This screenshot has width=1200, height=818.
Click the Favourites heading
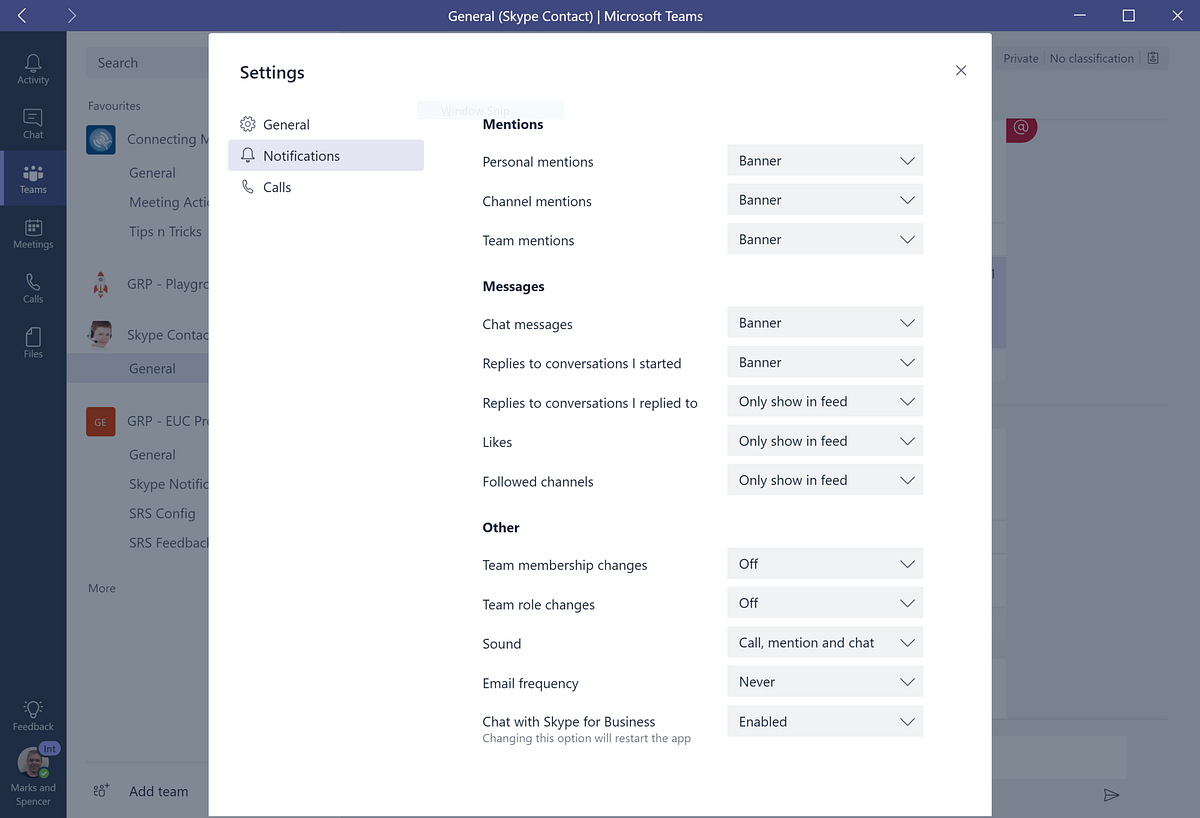(114, 106)
